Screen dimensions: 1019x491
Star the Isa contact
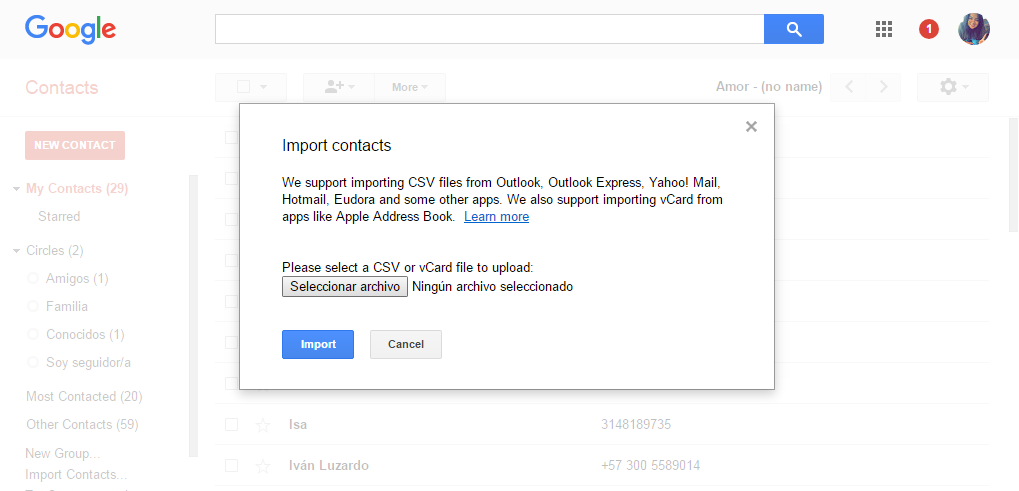[x=263, y=425]
